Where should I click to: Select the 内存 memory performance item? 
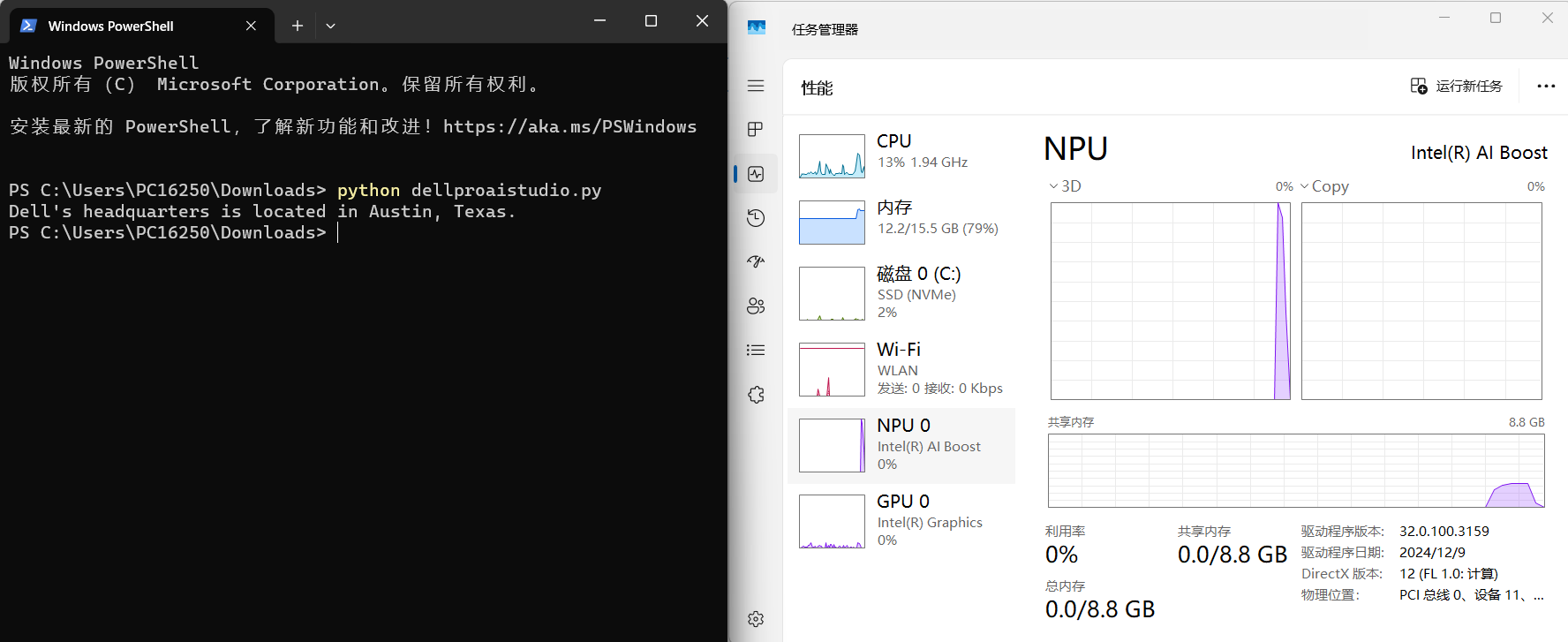901,222
